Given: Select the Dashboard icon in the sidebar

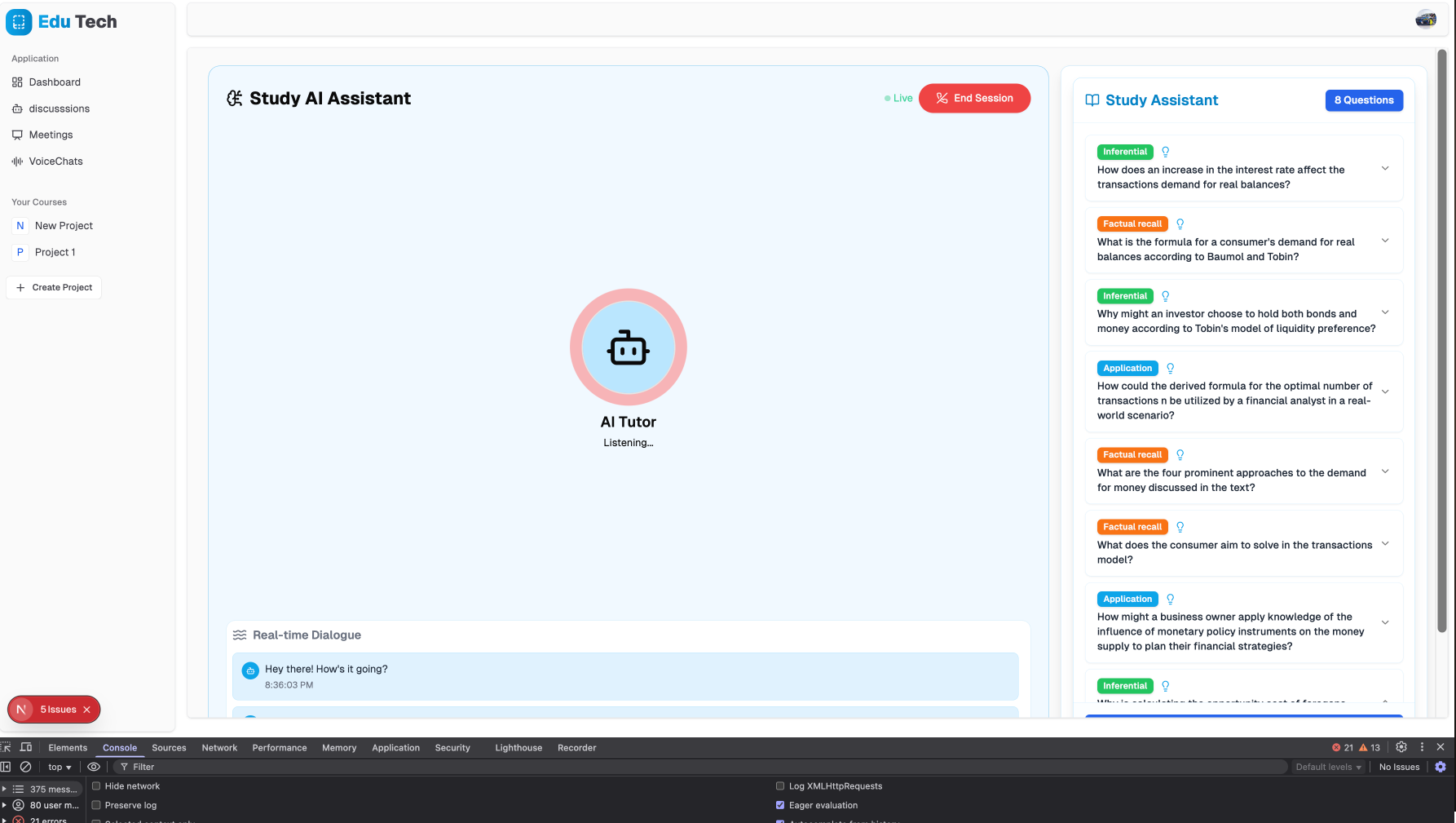Looking at the screenshot, I should pyautogui.click(x=18, y=82).
